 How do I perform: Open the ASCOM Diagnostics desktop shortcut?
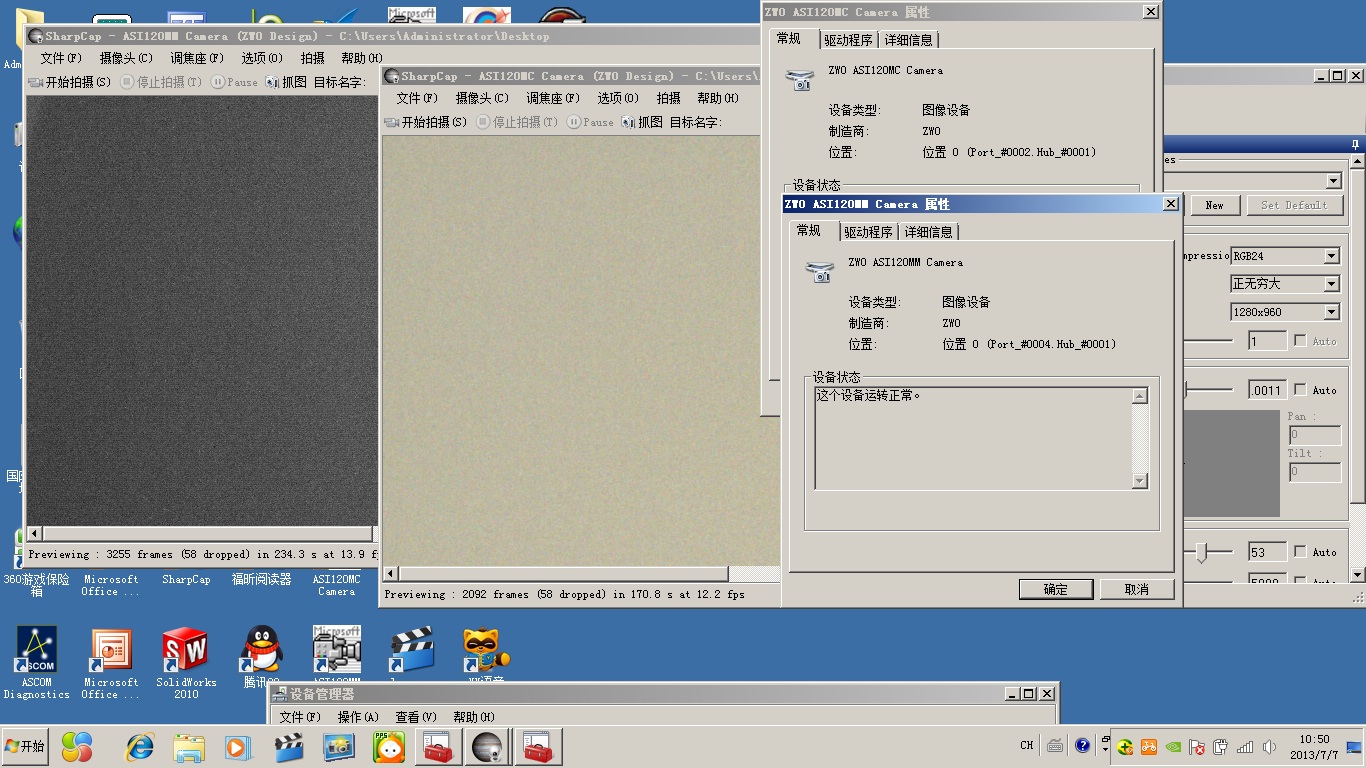click(x=36, y=662)
